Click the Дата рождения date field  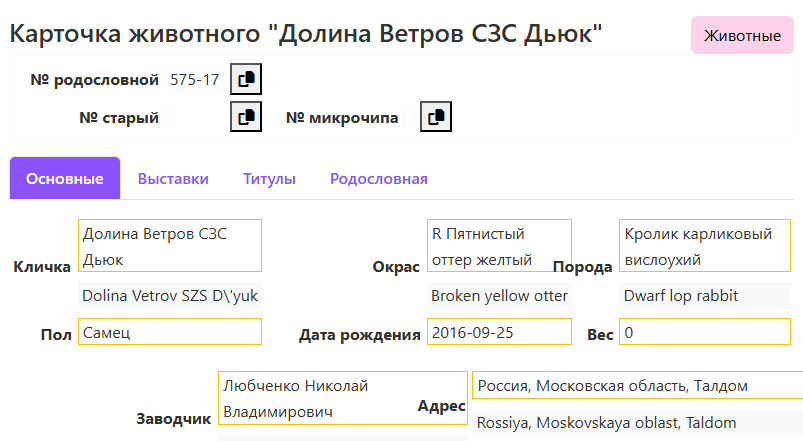click(499, 332)
